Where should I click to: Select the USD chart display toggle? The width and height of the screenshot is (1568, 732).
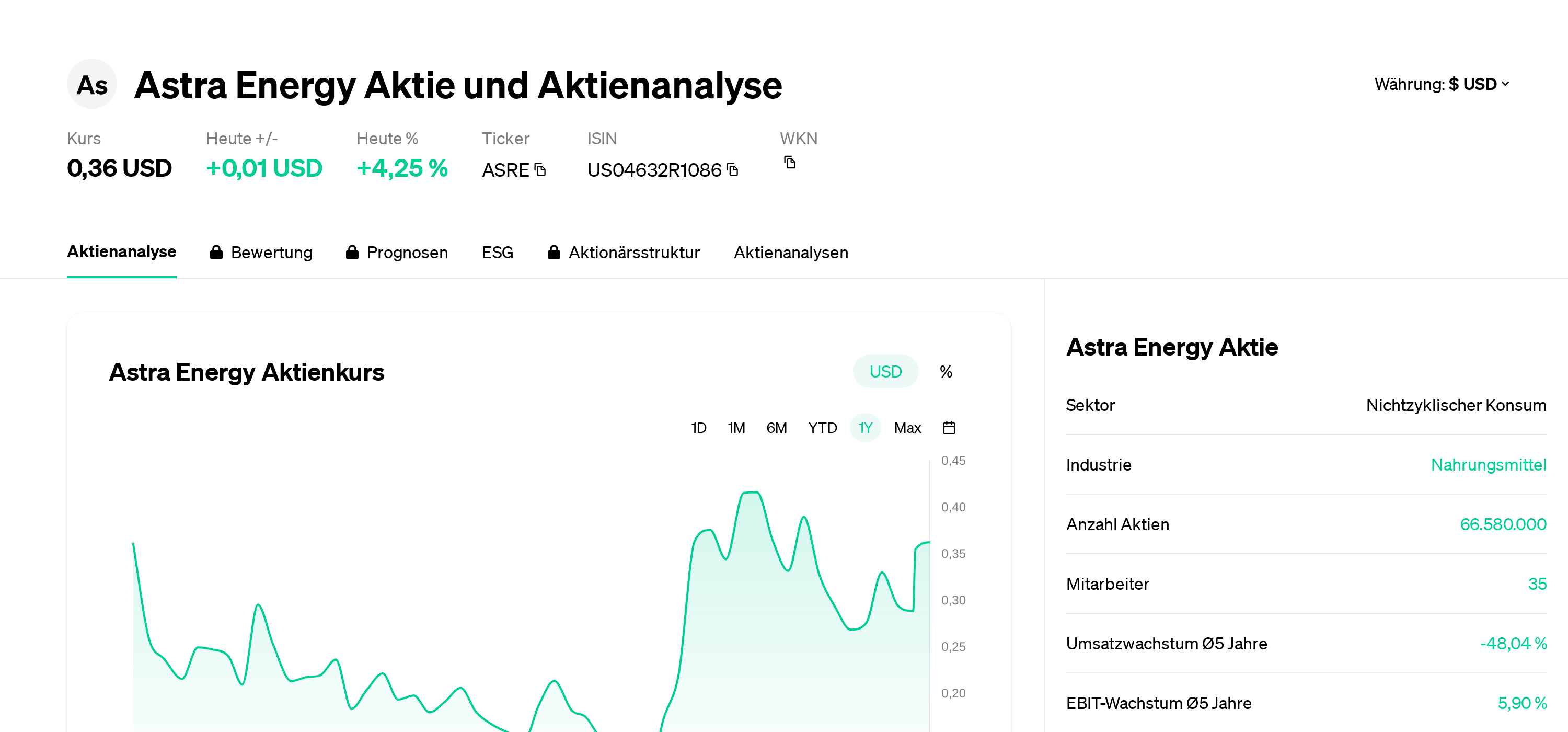tap(885, 371)
